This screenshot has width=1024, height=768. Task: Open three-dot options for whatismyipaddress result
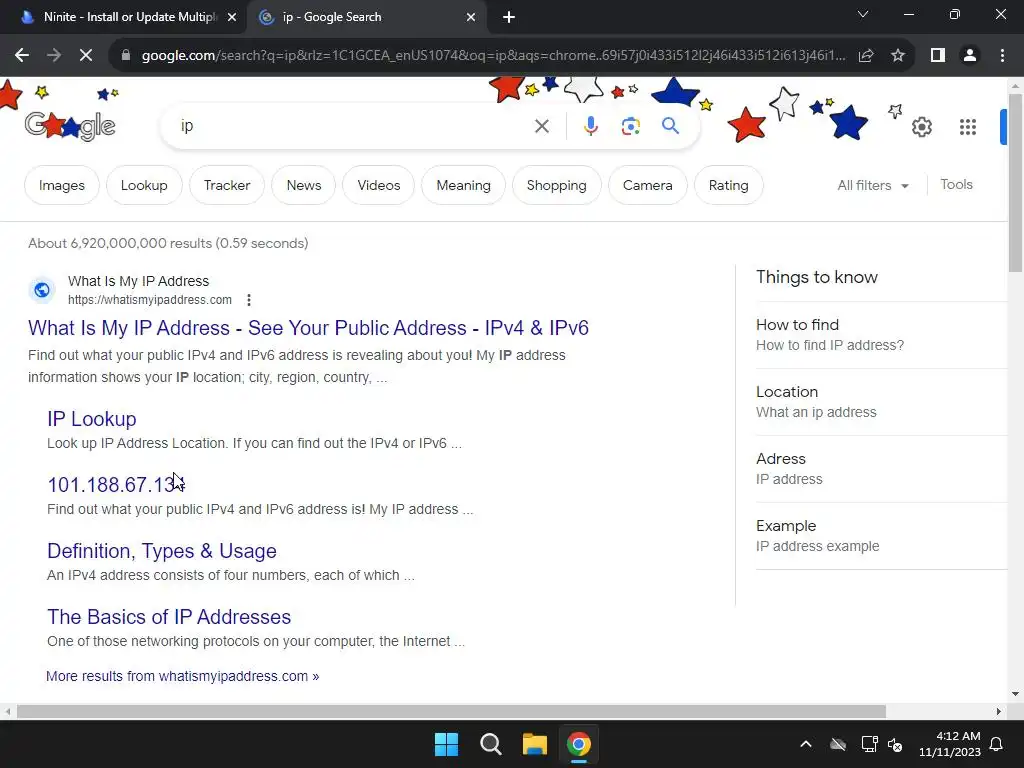point(249,300)
